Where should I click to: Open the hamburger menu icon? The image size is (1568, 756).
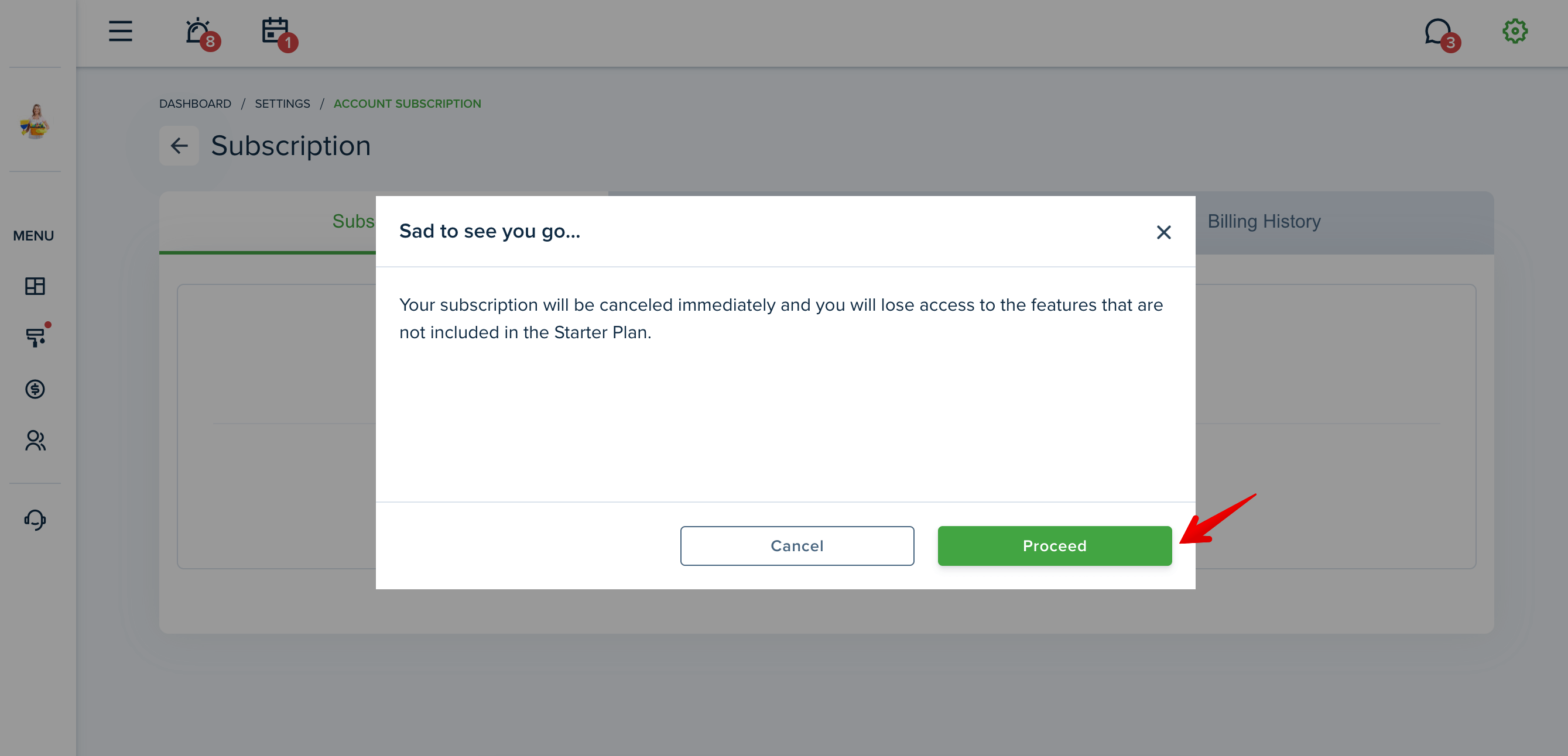[121, 31]
